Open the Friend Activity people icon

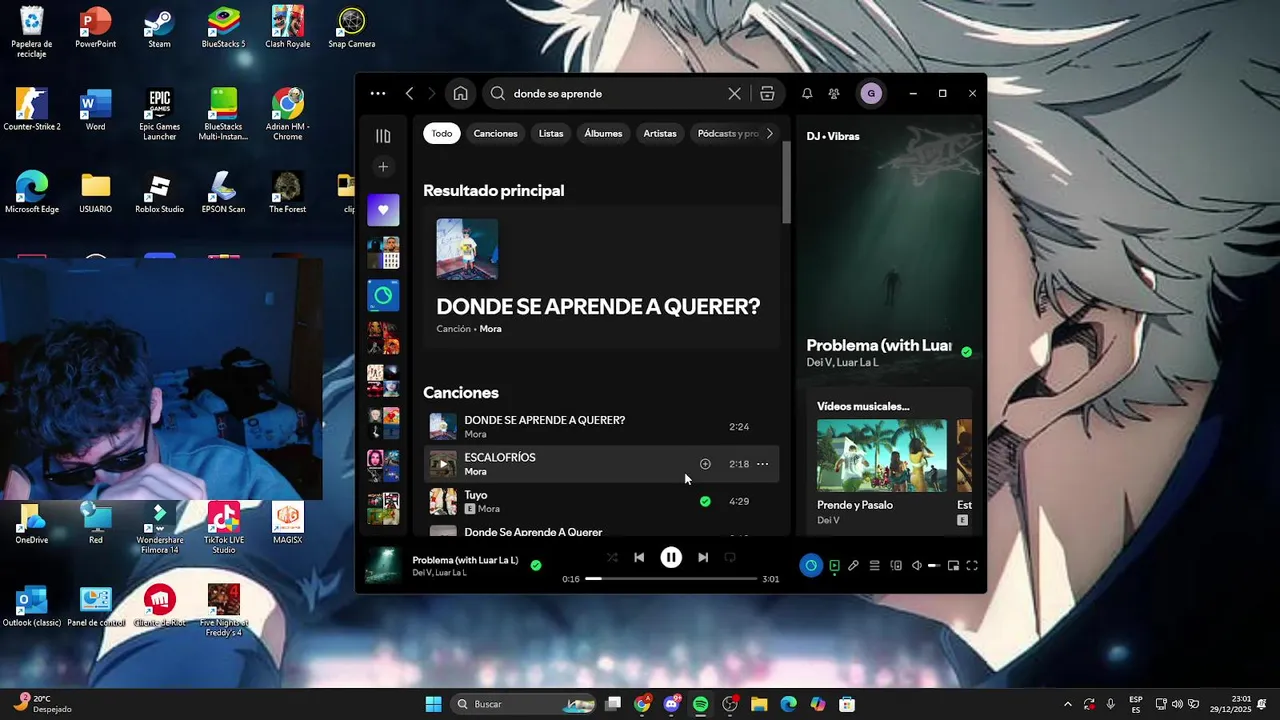pos(834,93)
